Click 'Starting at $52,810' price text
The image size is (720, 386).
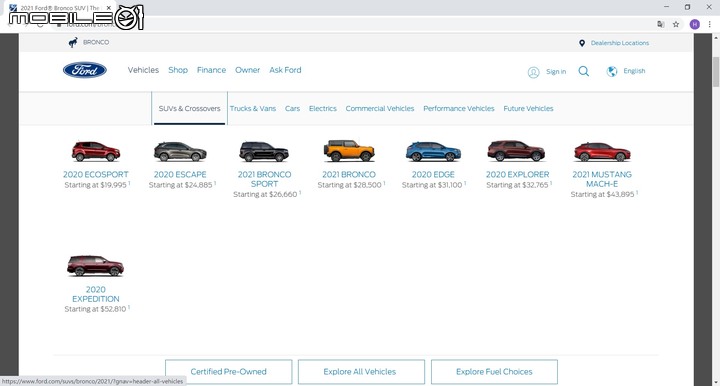pyautogui.click(x=95, y=309)
